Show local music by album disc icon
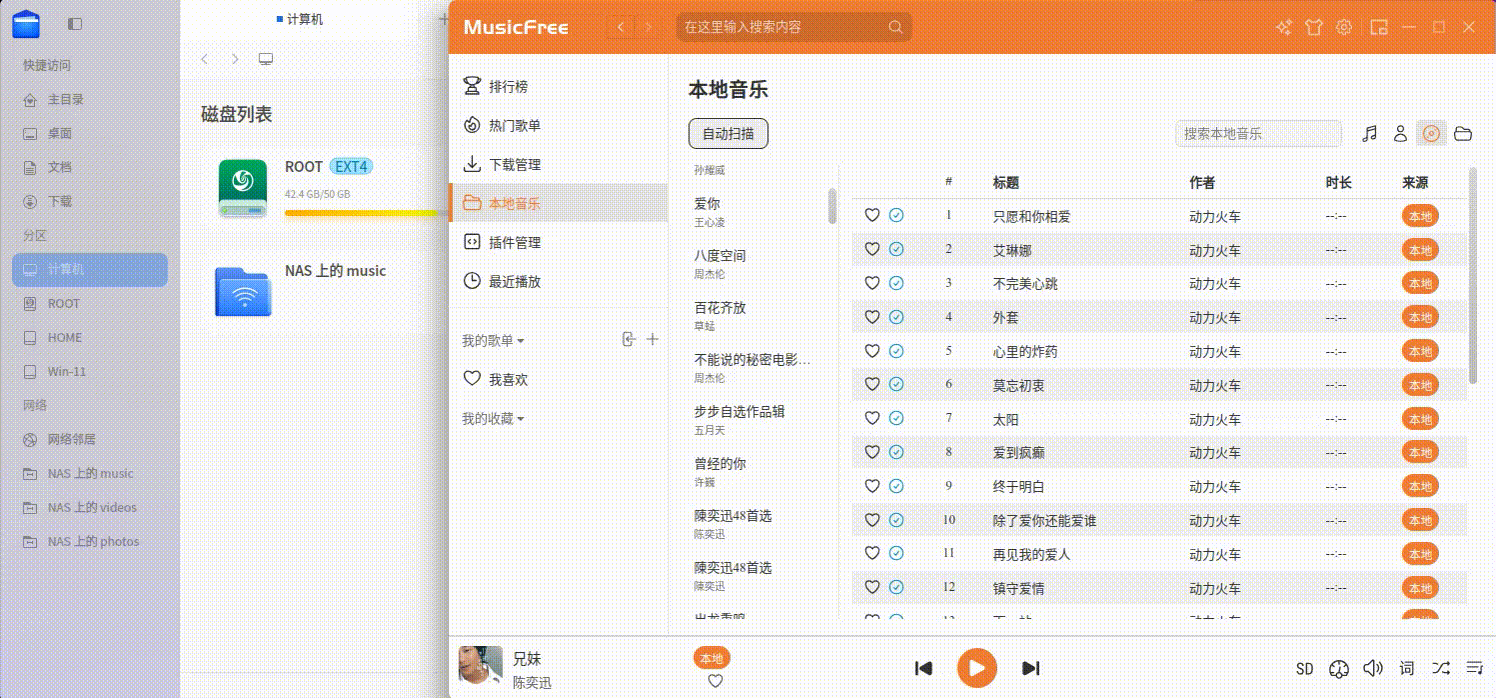 point(1431,134)
